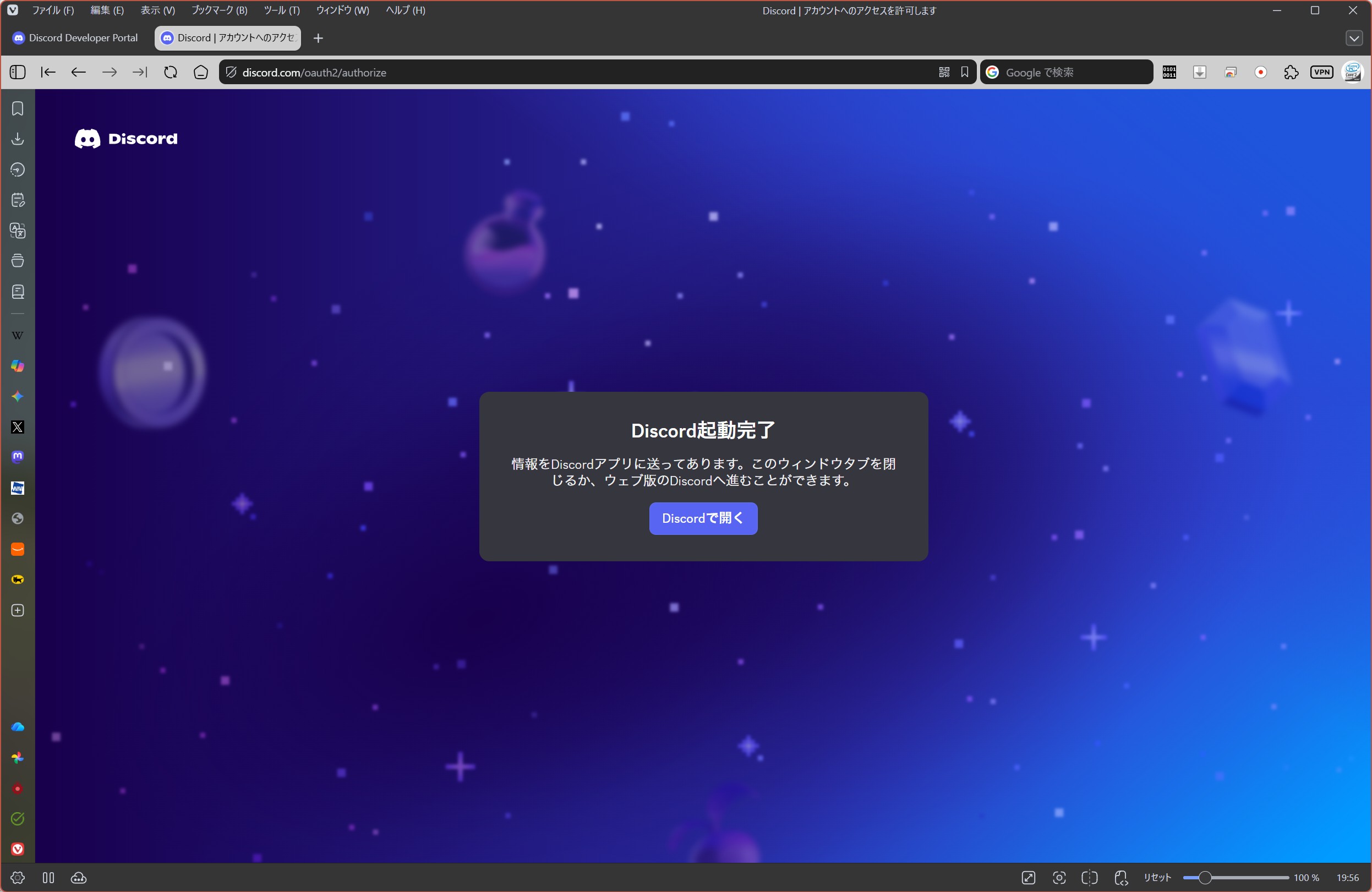Viewport: 1372px width, 892px height.
Task: Click the Discordで開く button
Action: 703,518
